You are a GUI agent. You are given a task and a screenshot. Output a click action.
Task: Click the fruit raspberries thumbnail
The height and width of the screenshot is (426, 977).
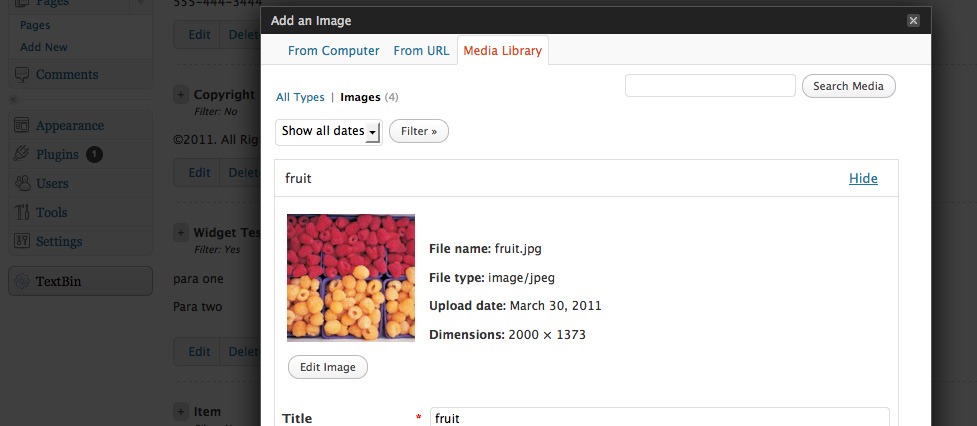351,278
